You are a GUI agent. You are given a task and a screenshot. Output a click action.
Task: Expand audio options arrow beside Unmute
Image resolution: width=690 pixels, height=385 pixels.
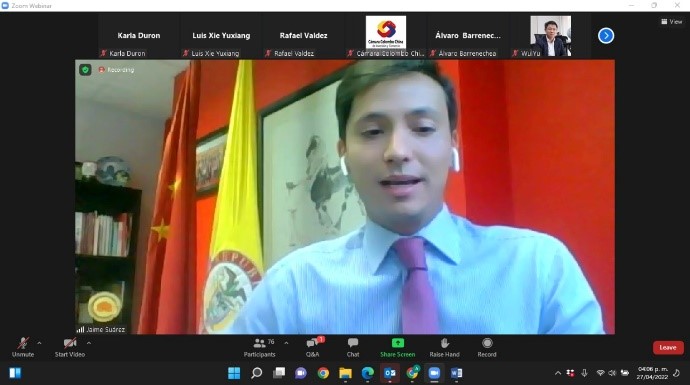click(39, 343)
